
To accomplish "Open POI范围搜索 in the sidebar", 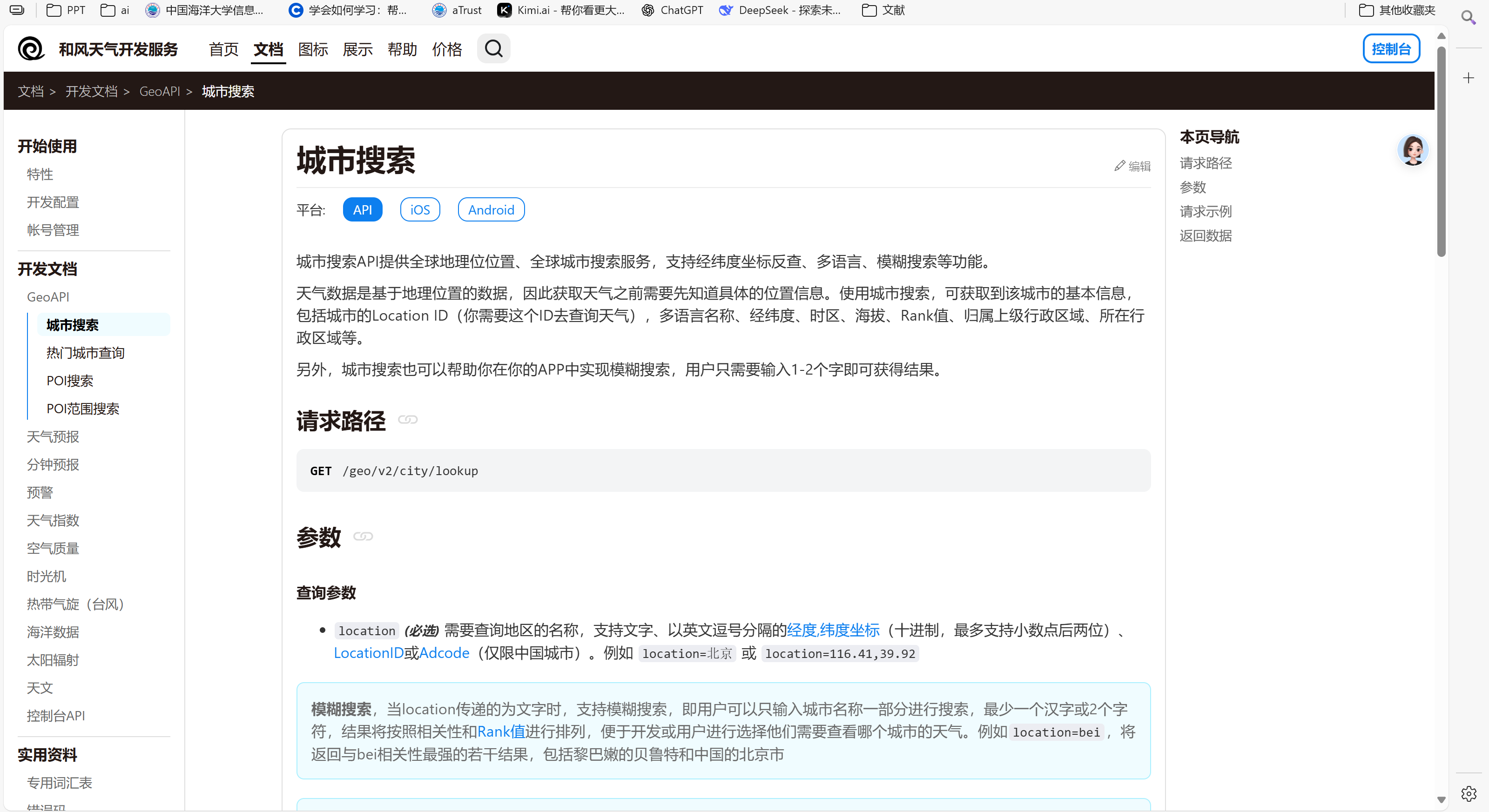I will pyautogui.click(x=83, y=409).
